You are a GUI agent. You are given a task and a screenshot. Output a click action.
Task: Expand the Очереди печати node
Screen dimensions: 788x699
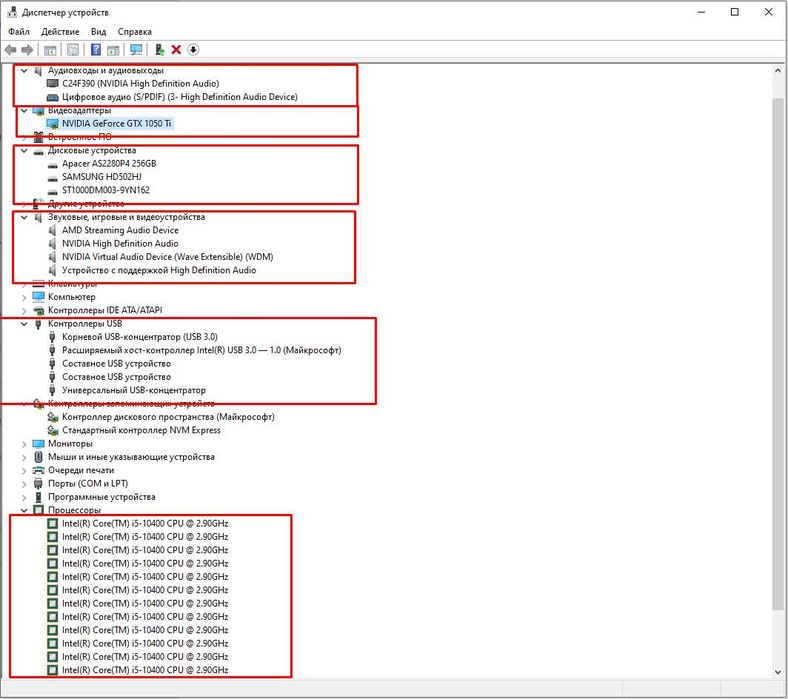(x=24, y=470)
